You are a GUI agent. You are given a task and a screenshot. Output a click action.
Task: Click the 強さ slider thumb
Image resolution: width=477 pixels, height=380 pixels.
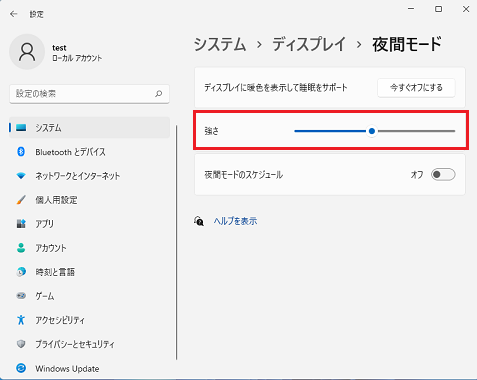(372, 131)
